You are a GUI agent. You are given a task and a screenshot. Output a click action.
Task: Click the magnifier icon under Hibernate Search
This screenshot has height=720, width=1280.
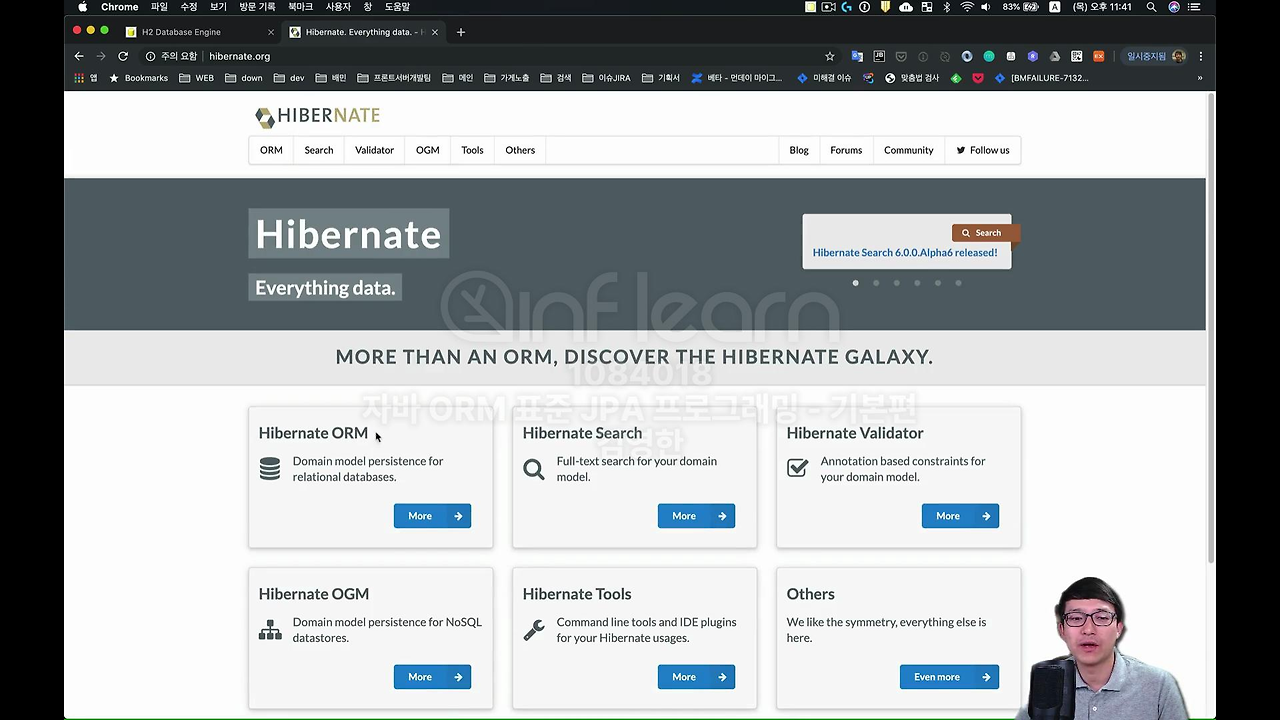click(534, 469)
